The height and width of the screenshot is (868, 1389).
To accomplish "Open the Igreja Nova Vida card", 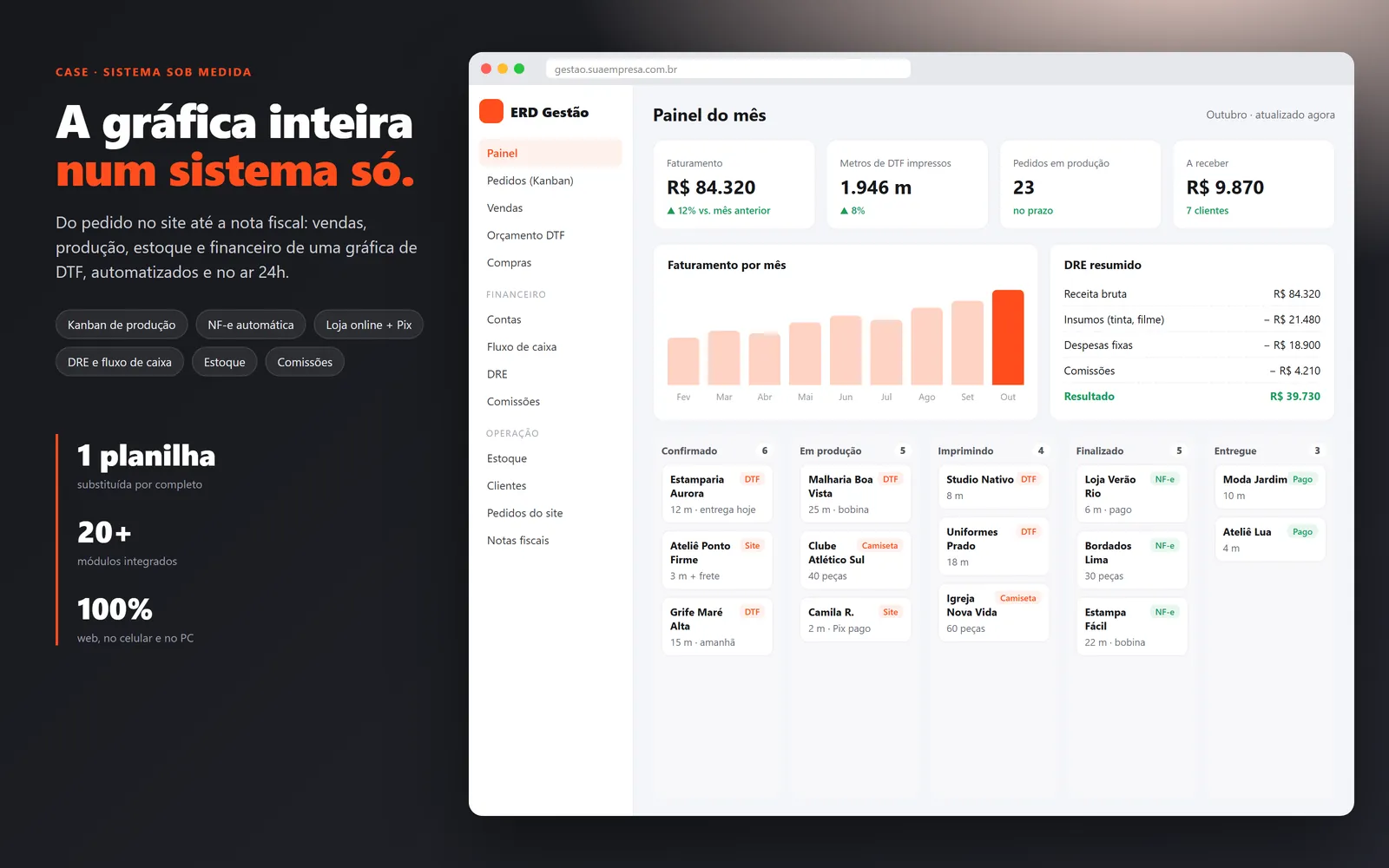I will [993, 613].
